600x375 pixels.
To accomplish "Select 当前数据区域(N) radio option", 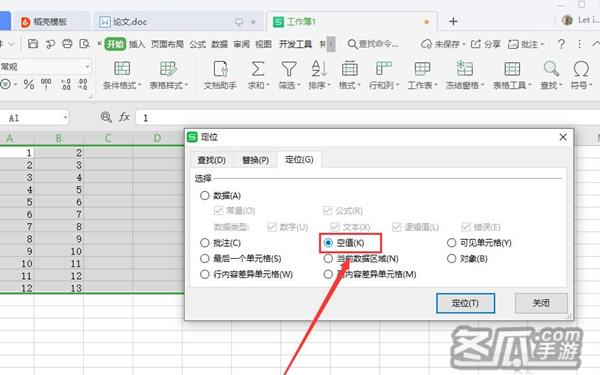I will pyautogui.click(x=328, y=259).
